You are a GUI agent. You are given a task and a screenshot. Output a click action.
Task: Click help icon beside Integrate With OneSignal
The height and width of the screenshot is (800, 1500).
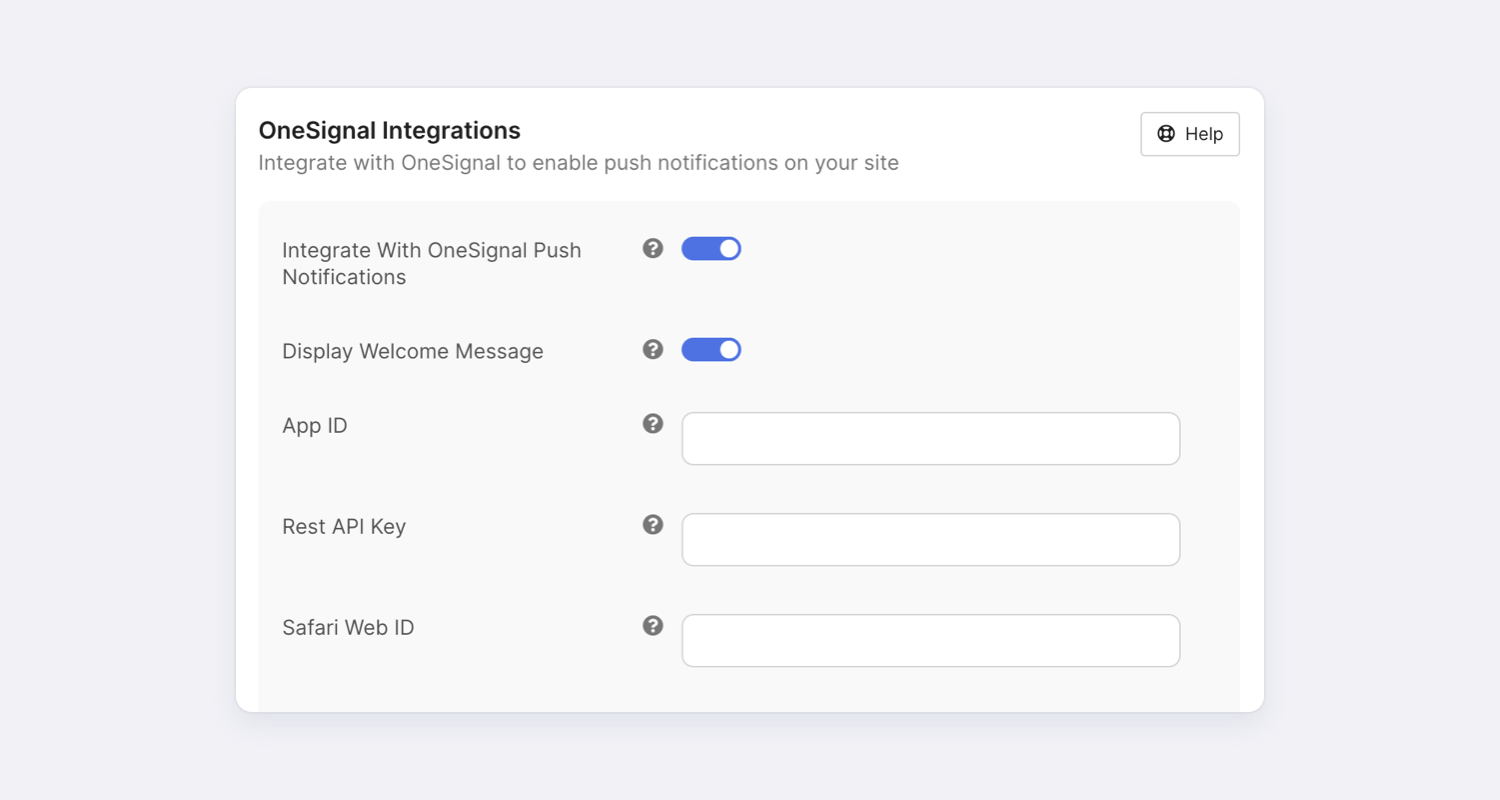[x=653, y=248]
